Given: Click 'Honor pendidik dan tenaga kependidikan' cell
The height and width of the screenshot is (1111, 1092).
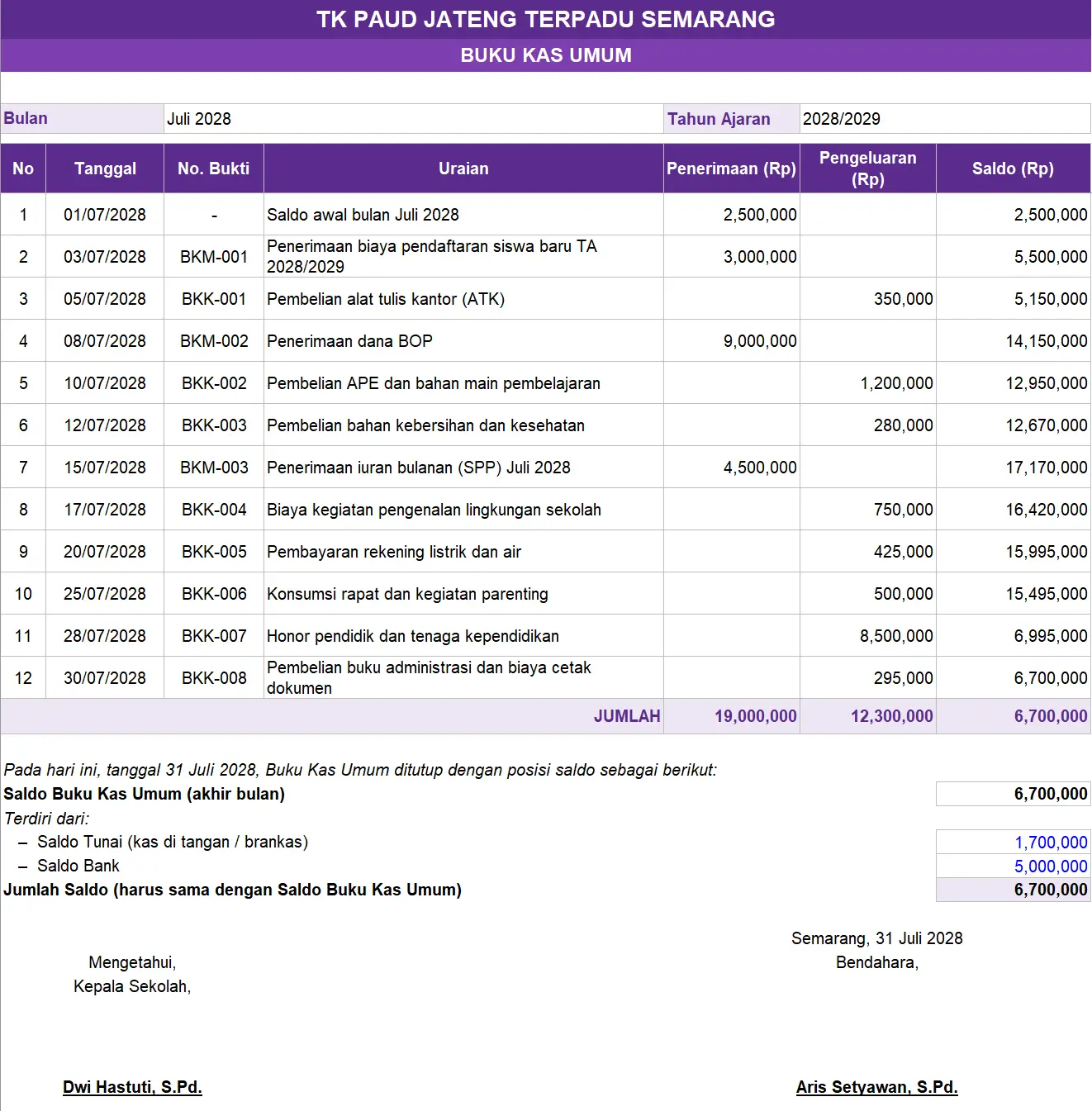Looking at the screenshot, I should point(463,636).
